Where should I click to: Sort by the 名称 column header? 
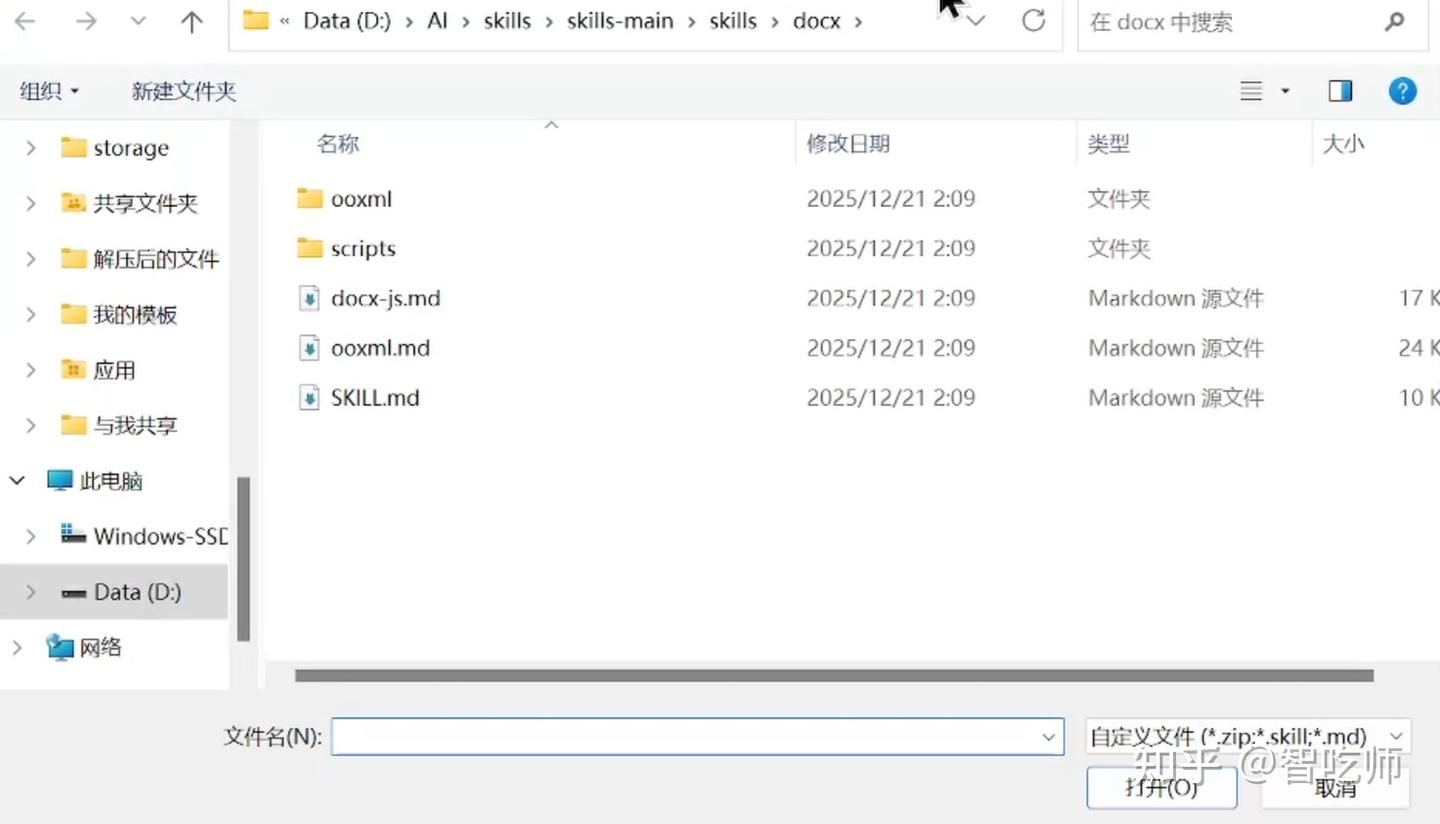tap(338, 144)
